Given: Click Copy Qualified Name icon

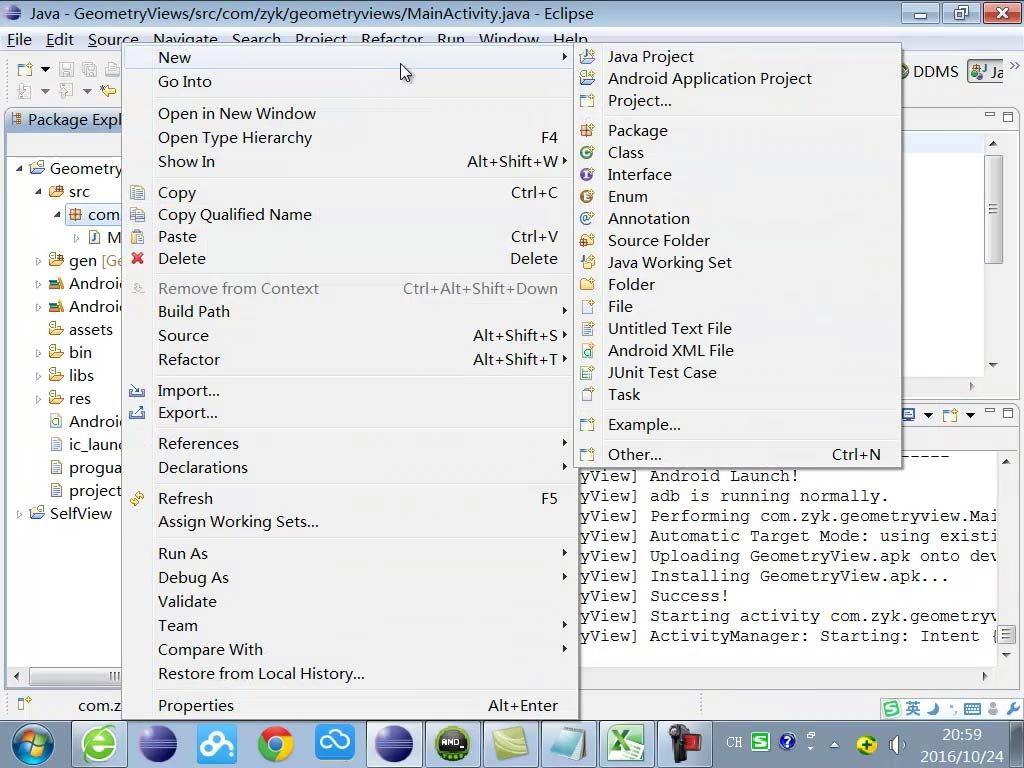Looking at the screenshot, I should (137, 214).
